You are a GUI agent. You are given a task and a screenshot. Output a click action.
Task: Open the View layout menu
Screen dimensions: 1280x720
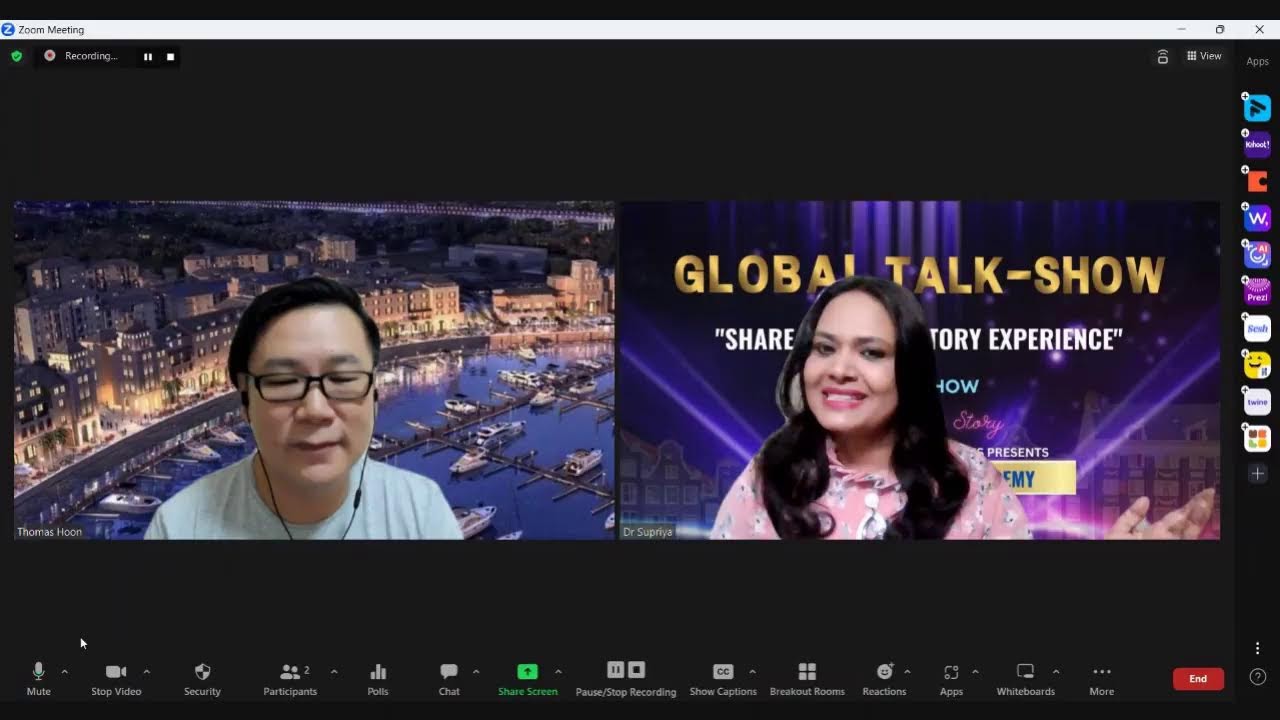1204,56
